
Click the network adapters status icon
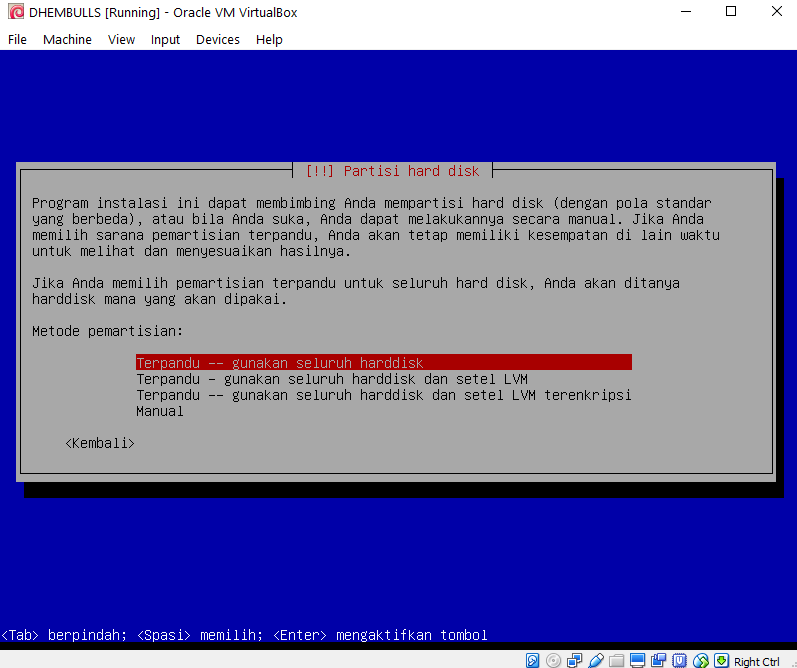[574, 660]
